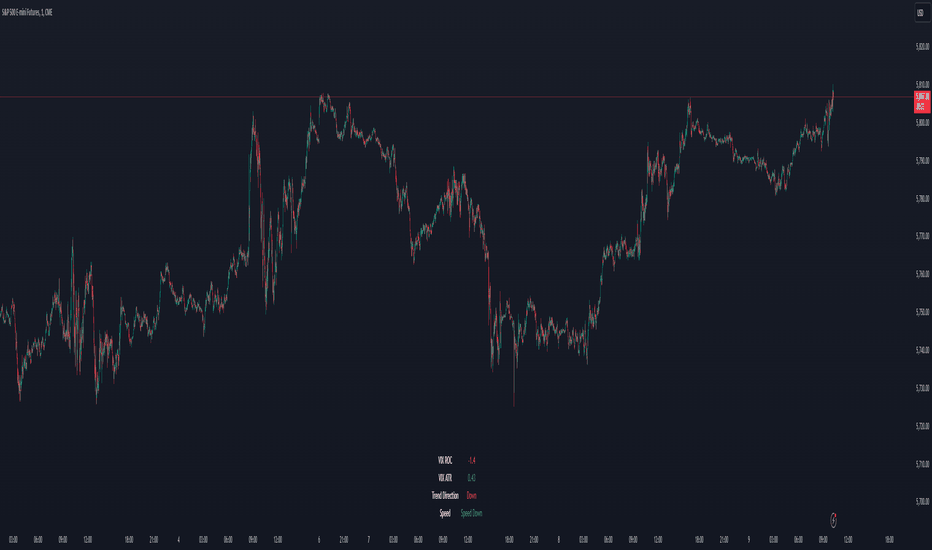Click the red horizontal price line
932x550 pixels.
(456, 96)
